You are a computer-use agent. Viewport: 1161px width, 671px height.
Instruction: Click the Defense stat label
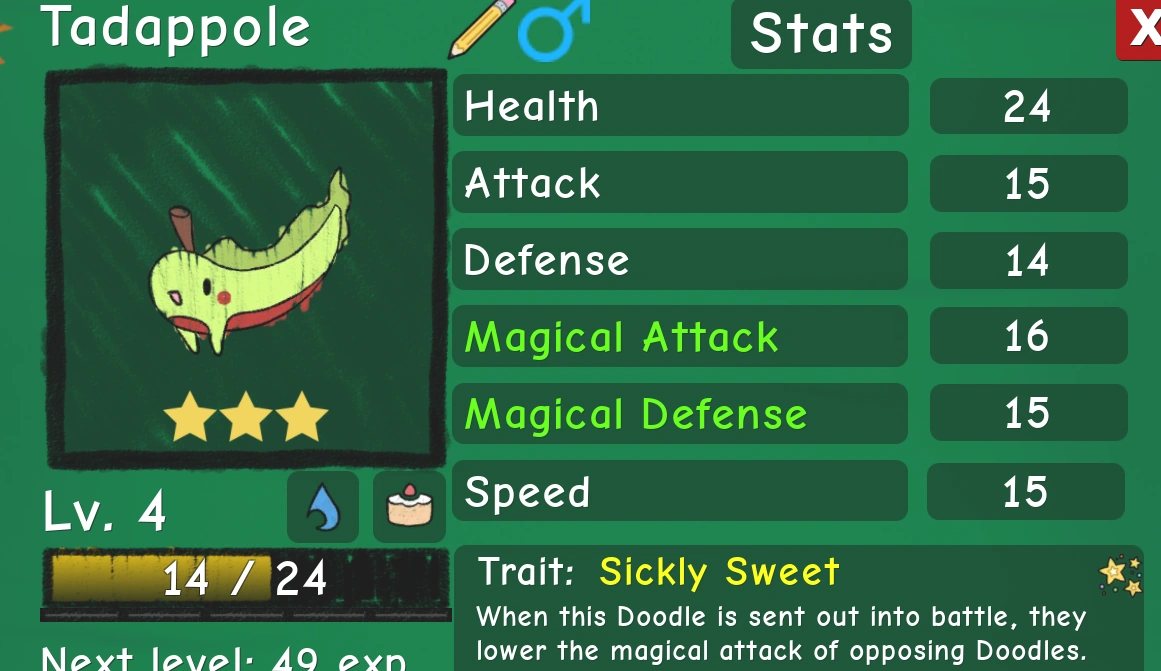click(546, 260)
